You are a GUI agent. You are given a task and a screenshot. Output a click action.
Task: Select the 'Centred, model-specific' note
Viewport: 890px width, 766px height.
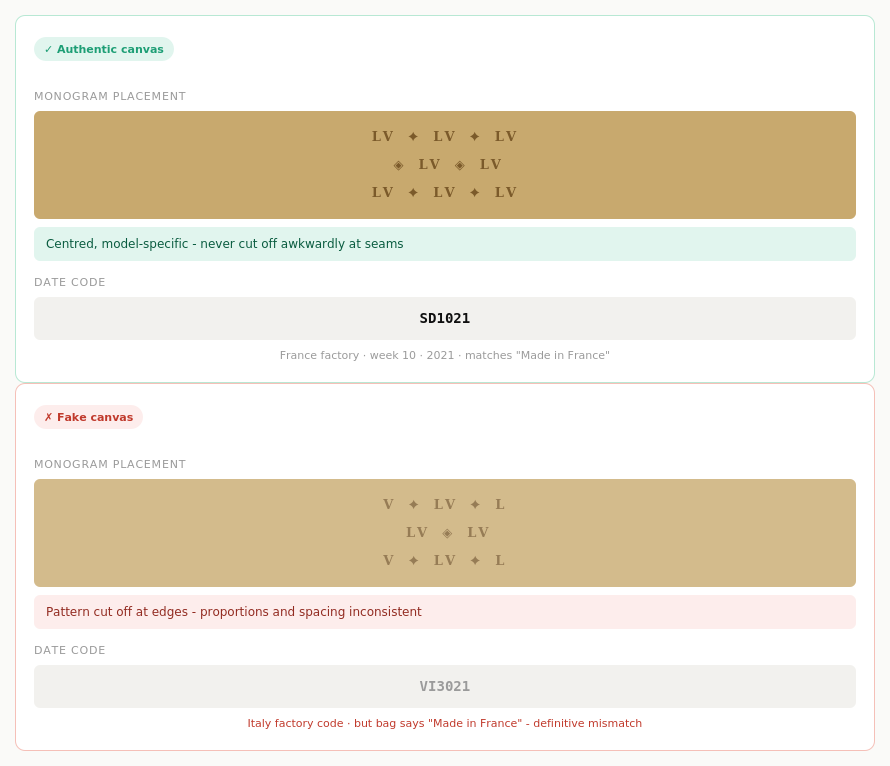pyautogui.click(x=445, y=244)
